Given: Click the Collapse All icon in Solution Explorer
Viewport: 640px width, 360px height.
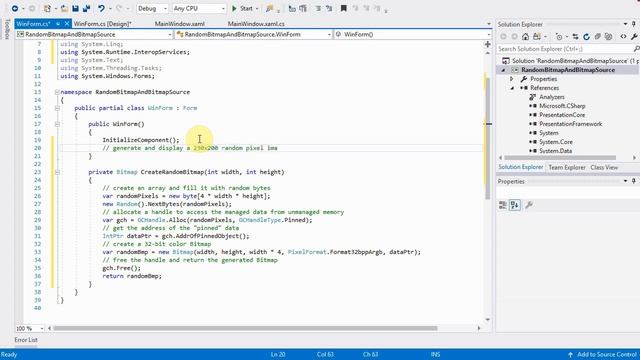Looking at the screenshot, I should (x=598, y=37).
